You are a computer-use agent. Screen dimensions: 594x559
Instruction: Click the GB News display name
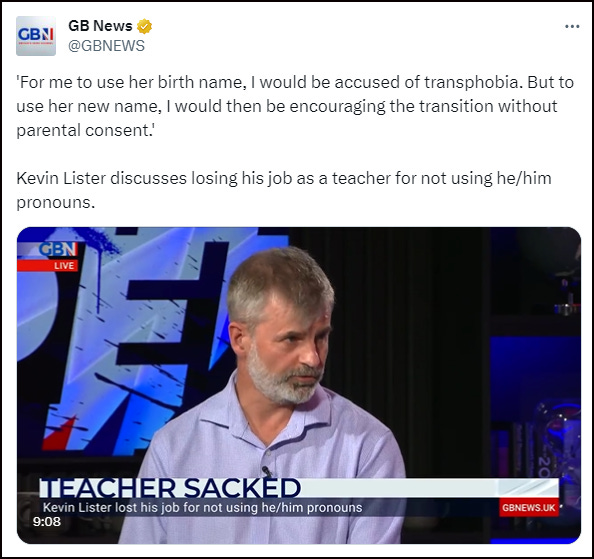100,26
